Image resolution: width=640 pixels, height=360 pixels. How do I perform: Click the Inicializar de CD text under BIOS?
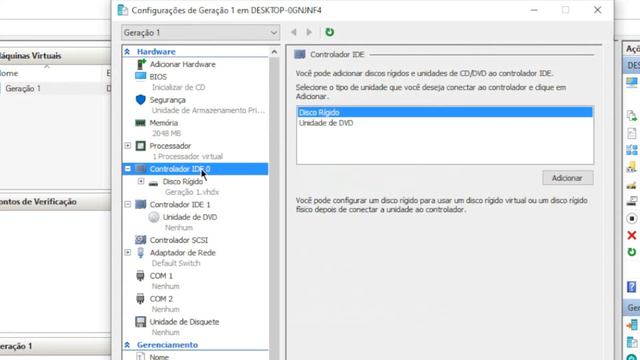pyautogui.click(x=178, y=87)
